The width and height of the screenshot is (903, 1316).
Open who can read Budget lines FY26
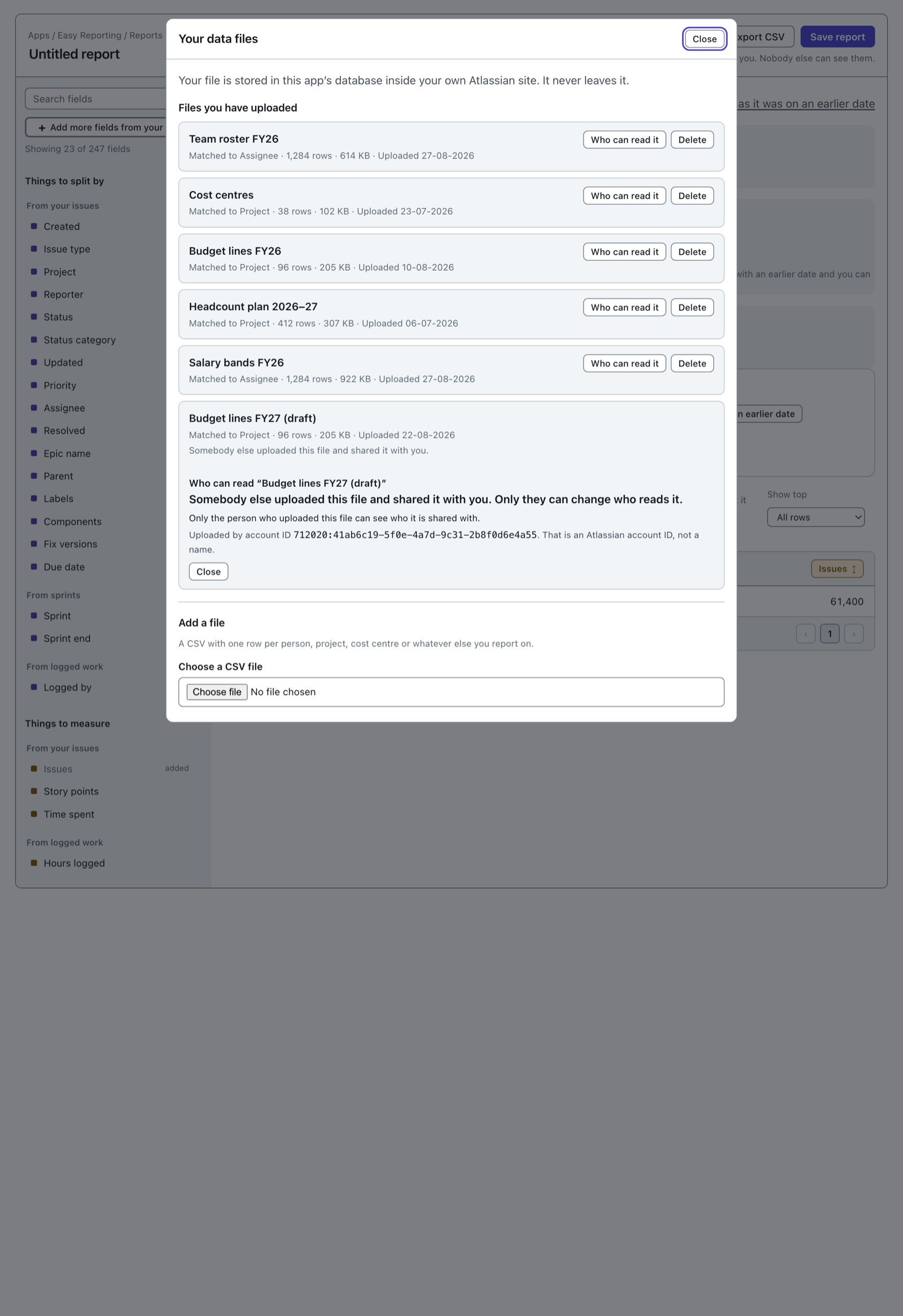click(624, 252)
